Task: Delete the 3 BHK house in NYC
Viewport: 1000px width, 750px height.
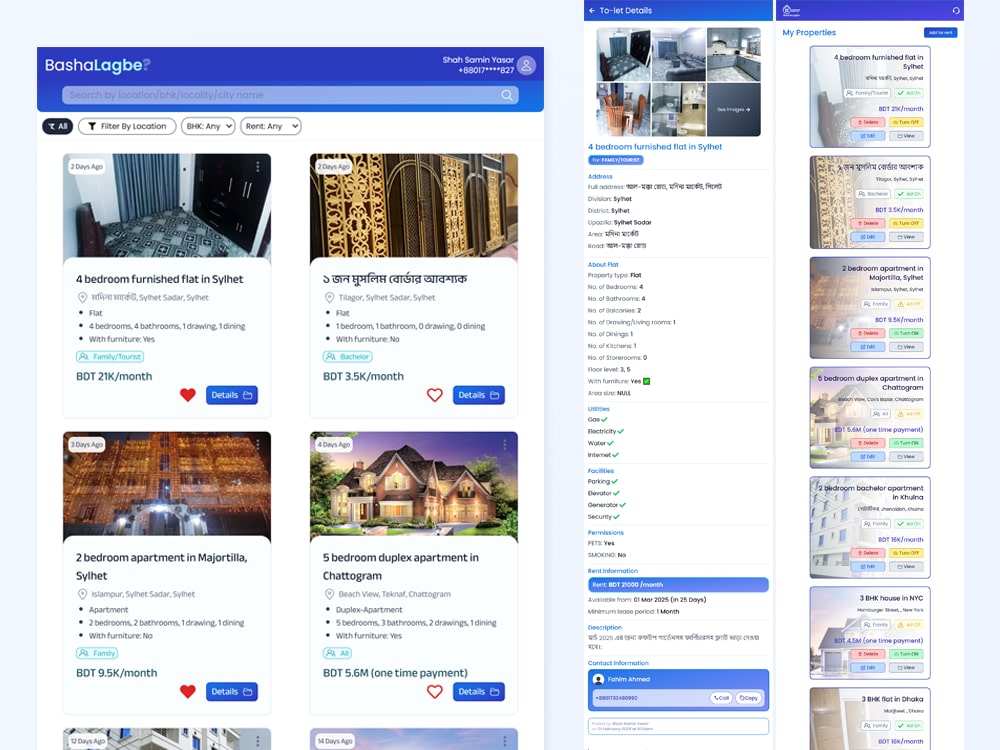Action: 868,654
